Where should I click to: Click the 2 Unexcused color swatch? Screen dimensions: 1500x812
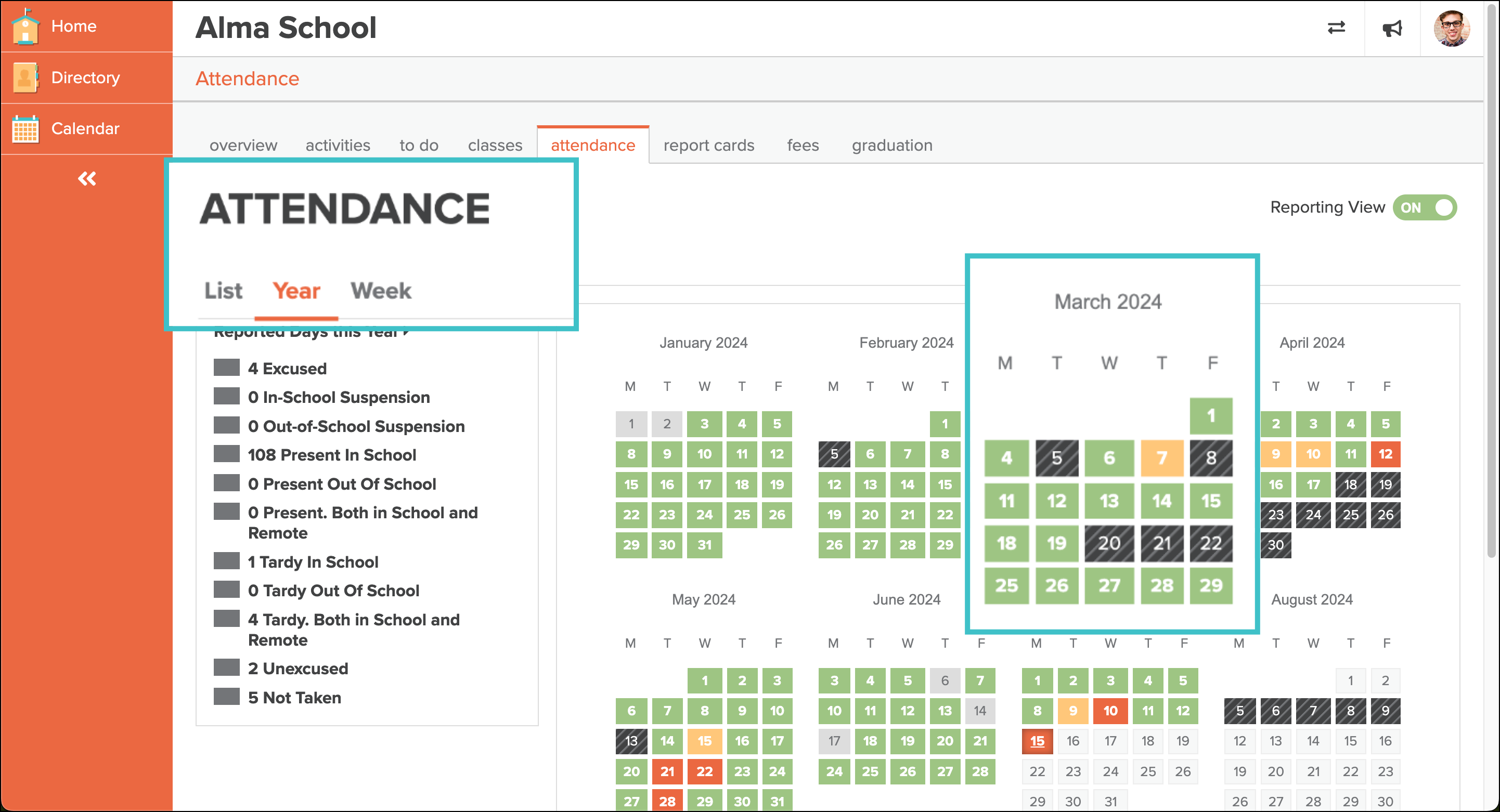[227, 667]
